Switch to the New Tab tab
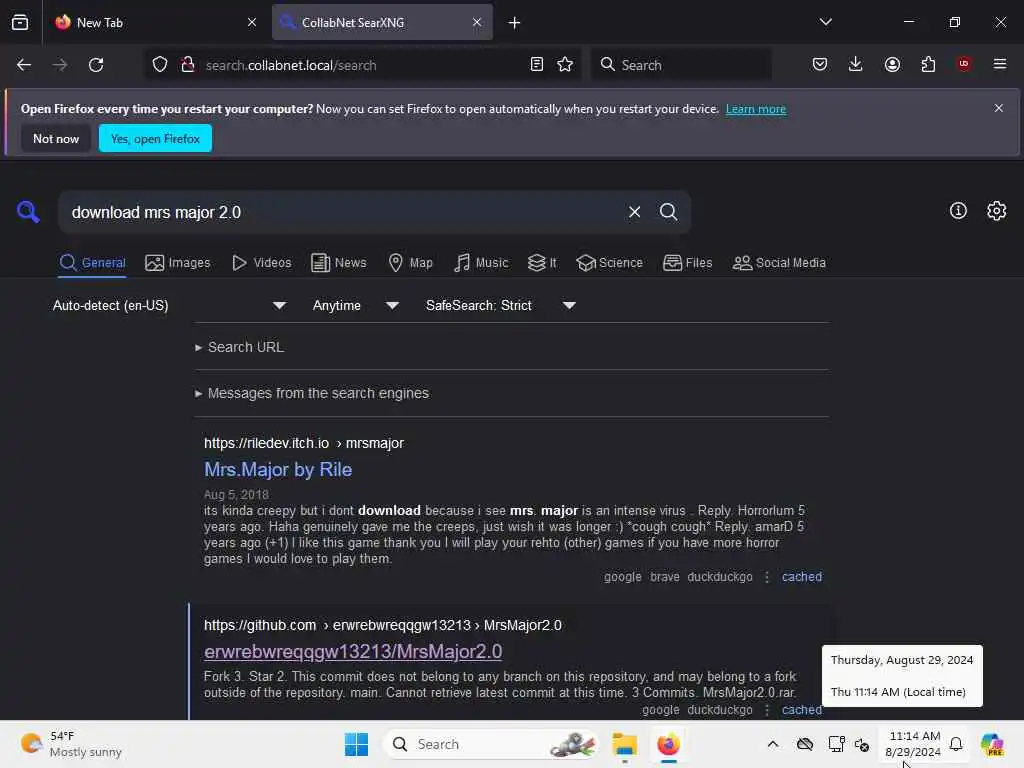1024x768 pixels. tap(154, 23)
